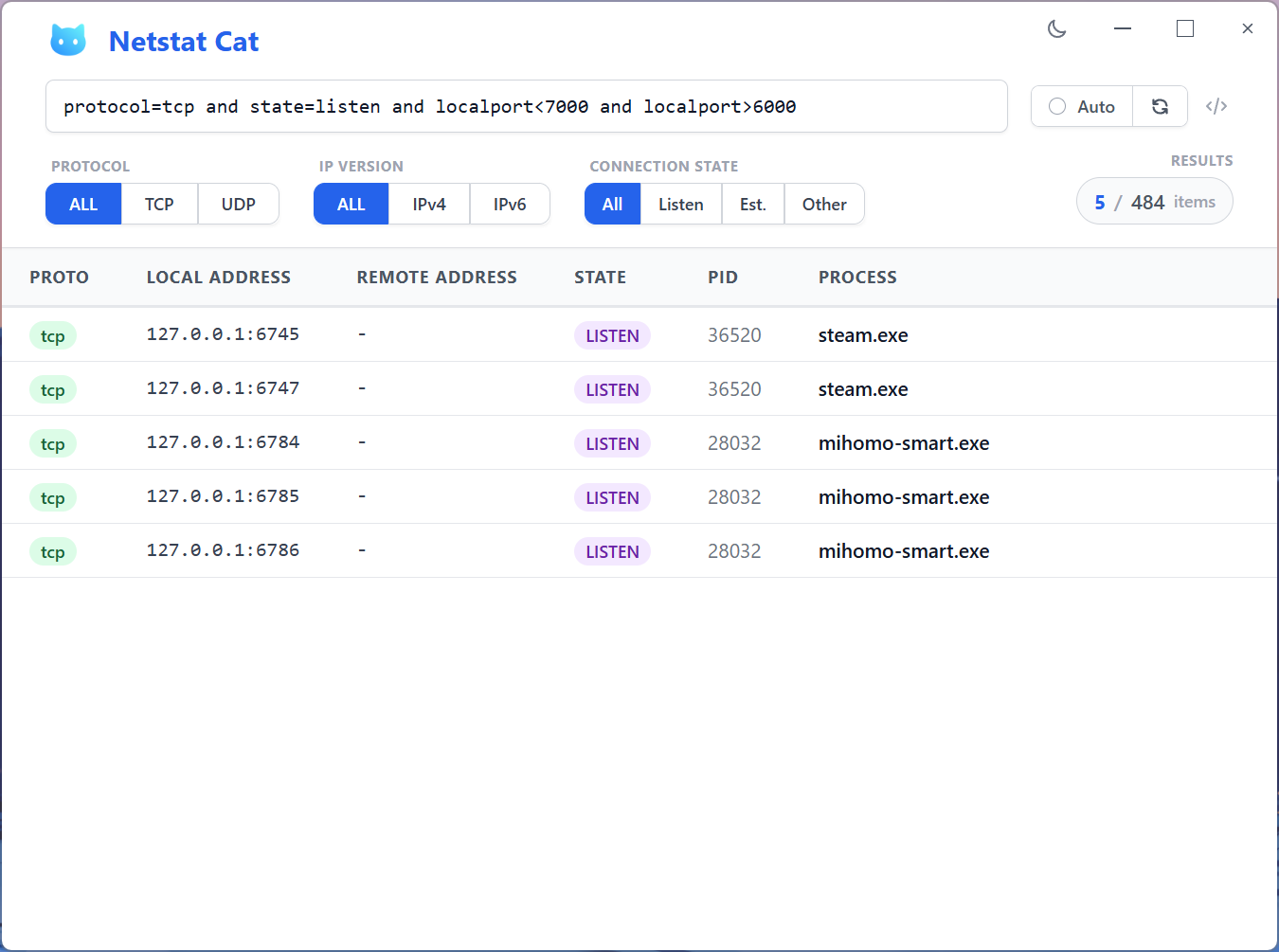Click the Netstat Cat logo icon

(68, 41)
